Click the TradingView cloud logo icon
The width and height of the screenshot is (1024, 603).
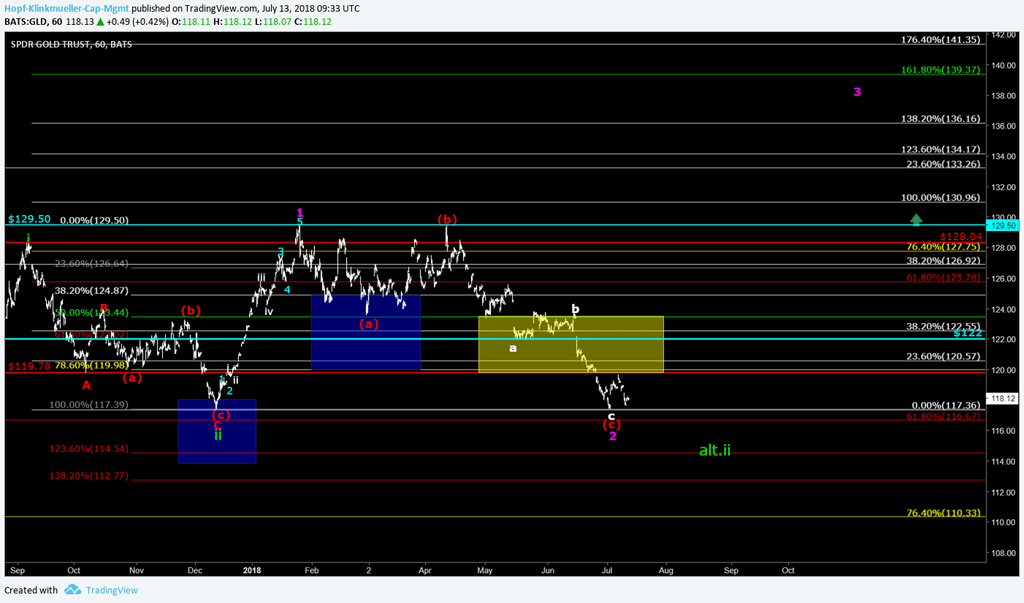tap(73, 590)
